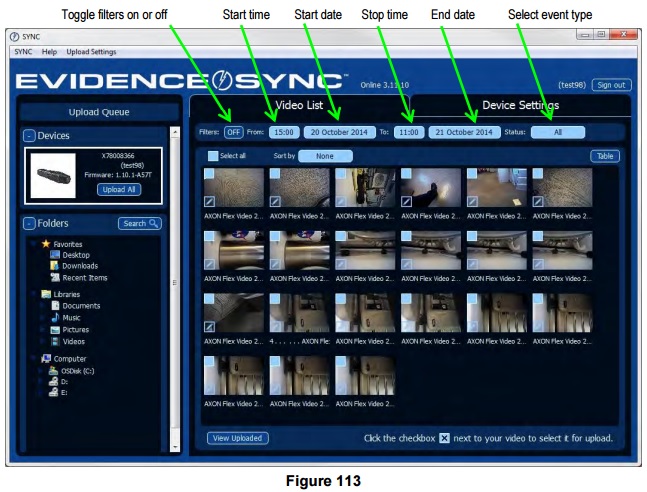The width and height of the screenshot is (647, 492).
Task: Switch to the Device Settings tab
Action: pos(520,105)
